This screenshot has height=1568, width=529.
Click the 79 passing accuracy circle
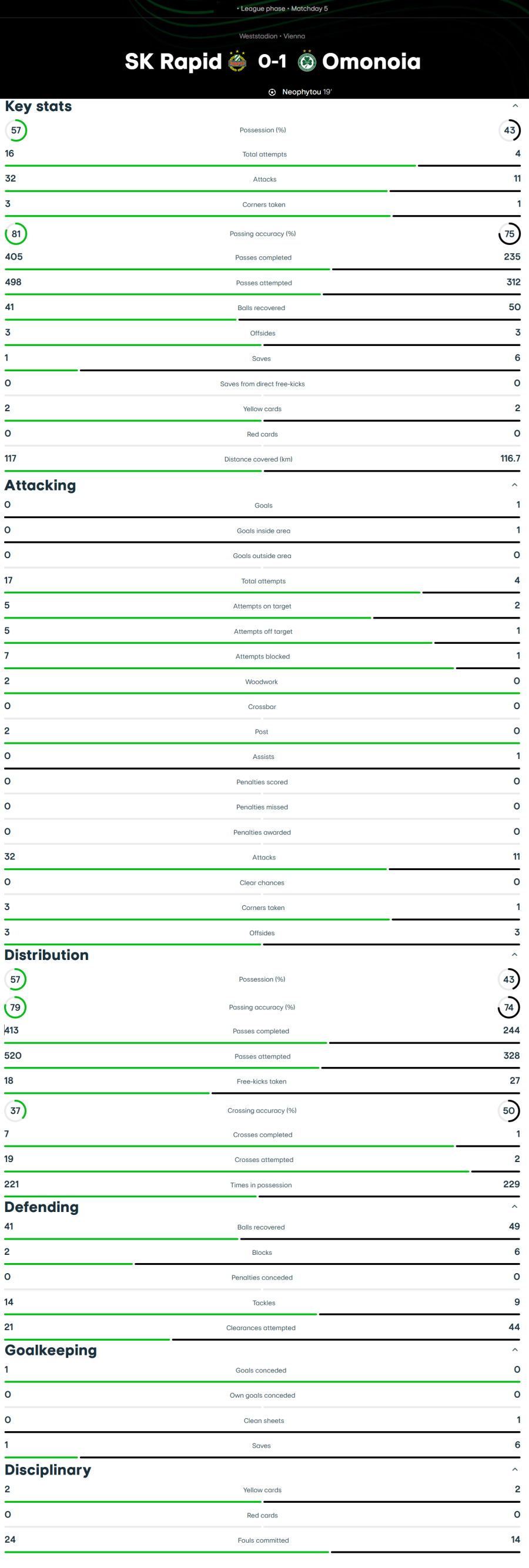coord(15,1008)
